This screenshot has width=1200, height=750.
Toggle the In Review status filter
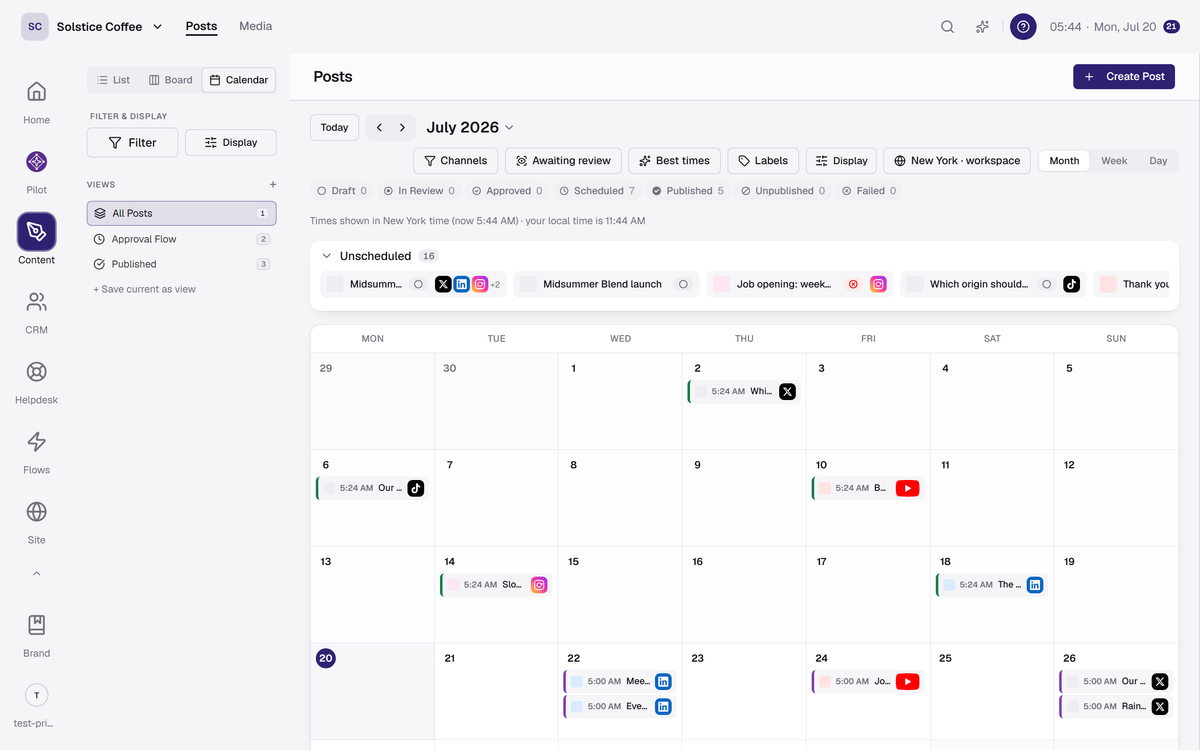coord(419,190)
